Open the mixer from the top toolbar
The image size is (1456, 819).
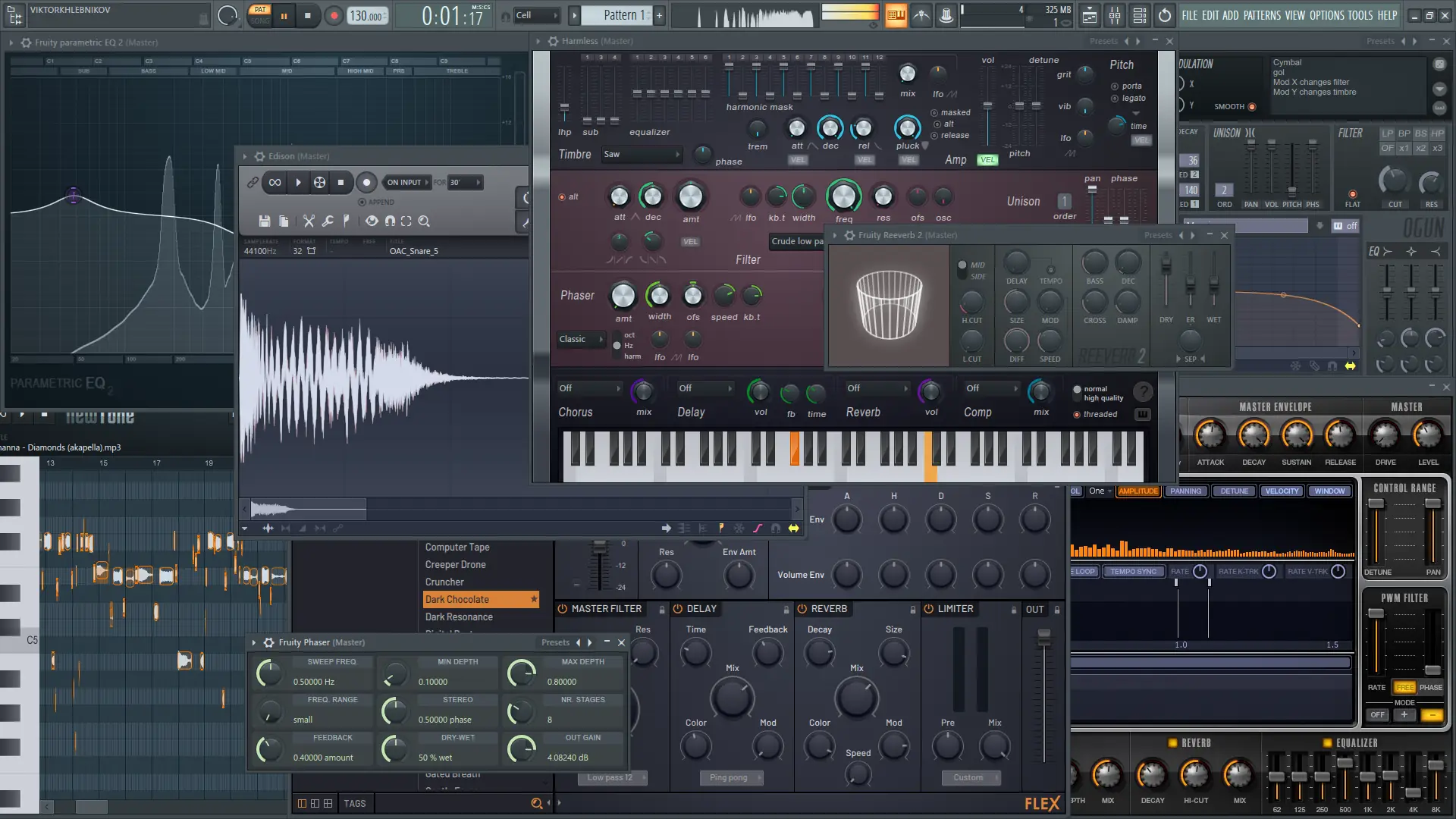click(x=1115, y=15)
